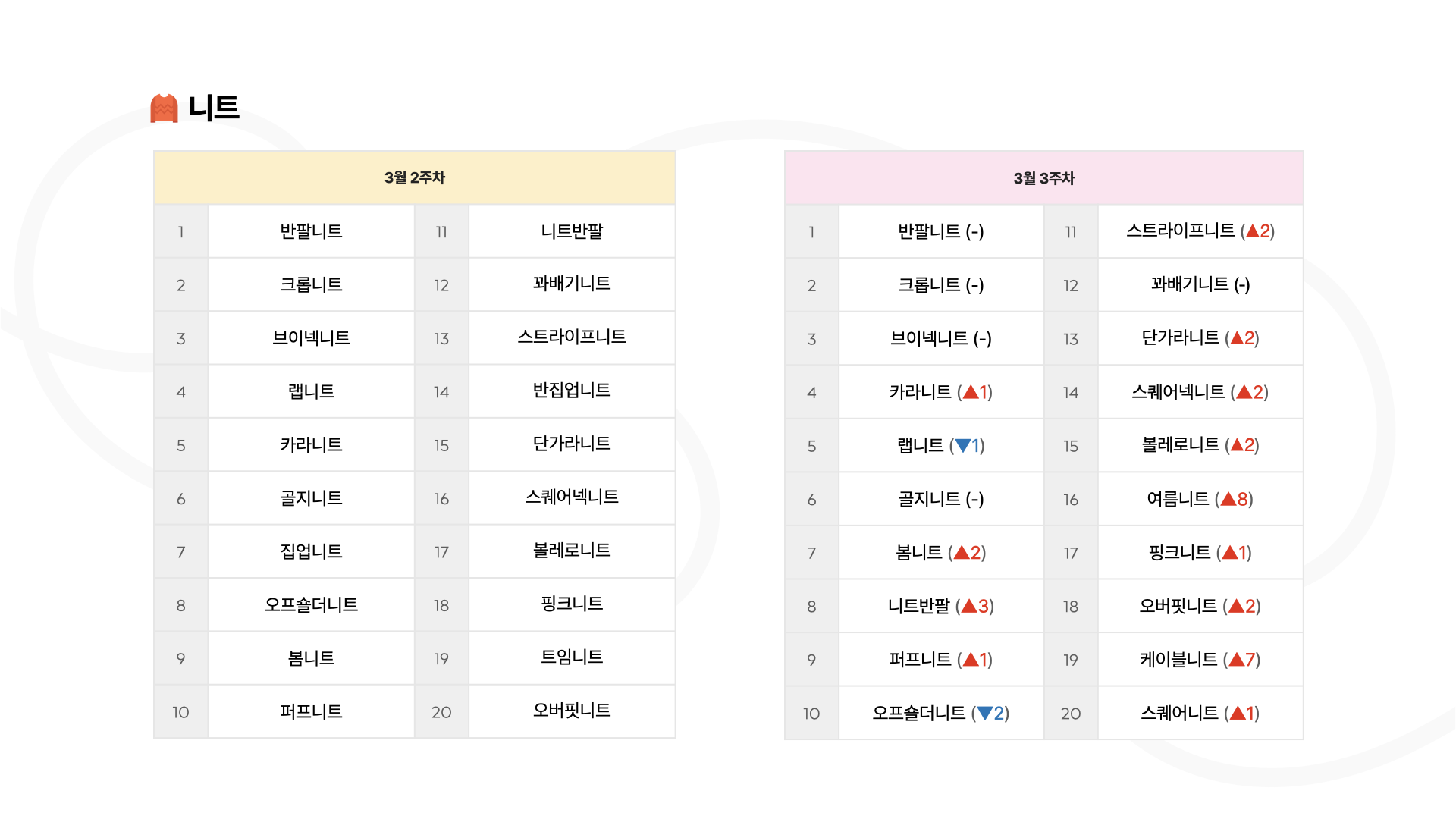Click 스퀘어넥니트 at rank 16, 2주차
The image size is (1456, 819).
pyautogui.click(x=572, y=497)
